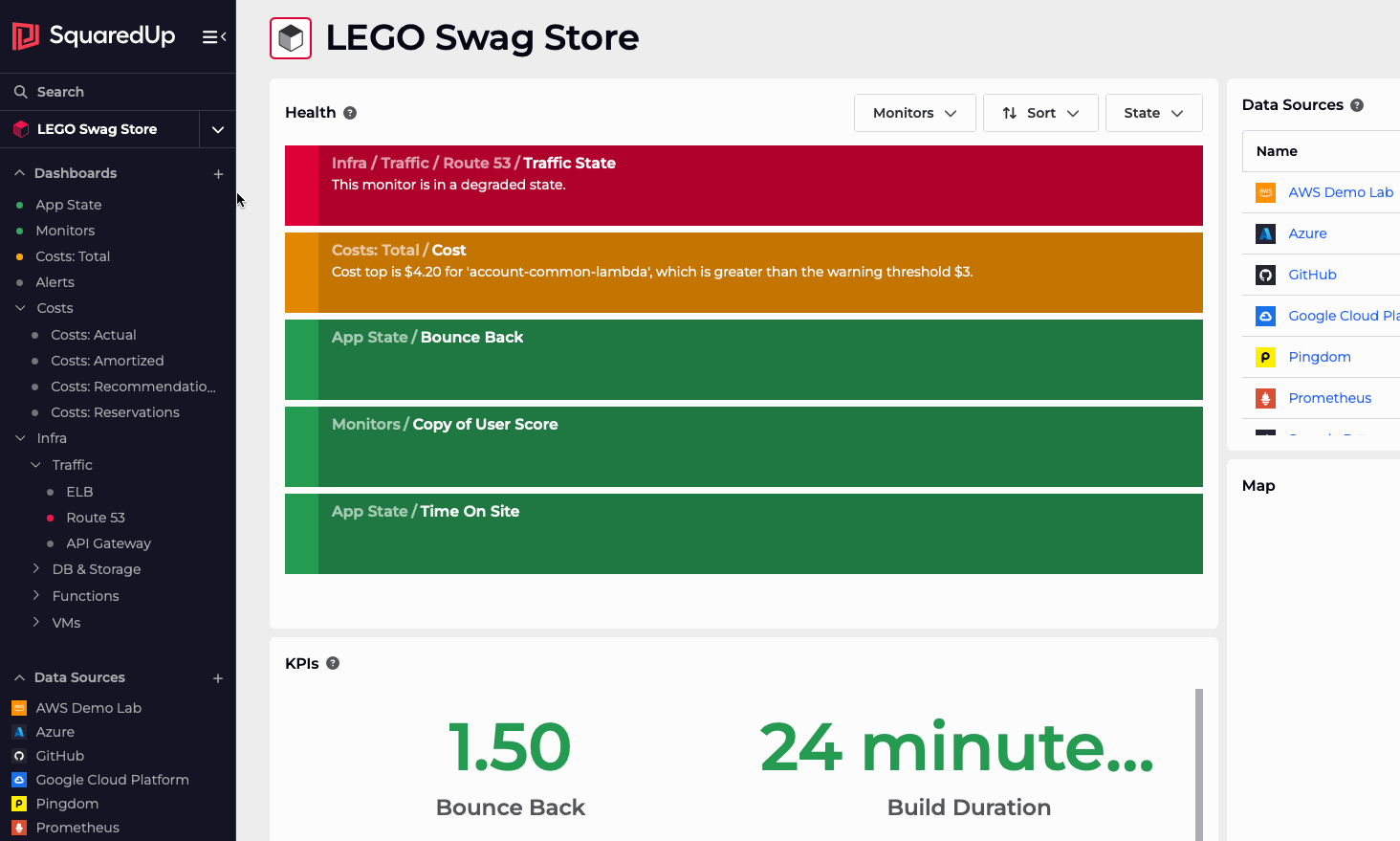The height and width of the screenshot is (841, 1400).
Task: Add a new dashboard with plus icon
Action: 218,174
